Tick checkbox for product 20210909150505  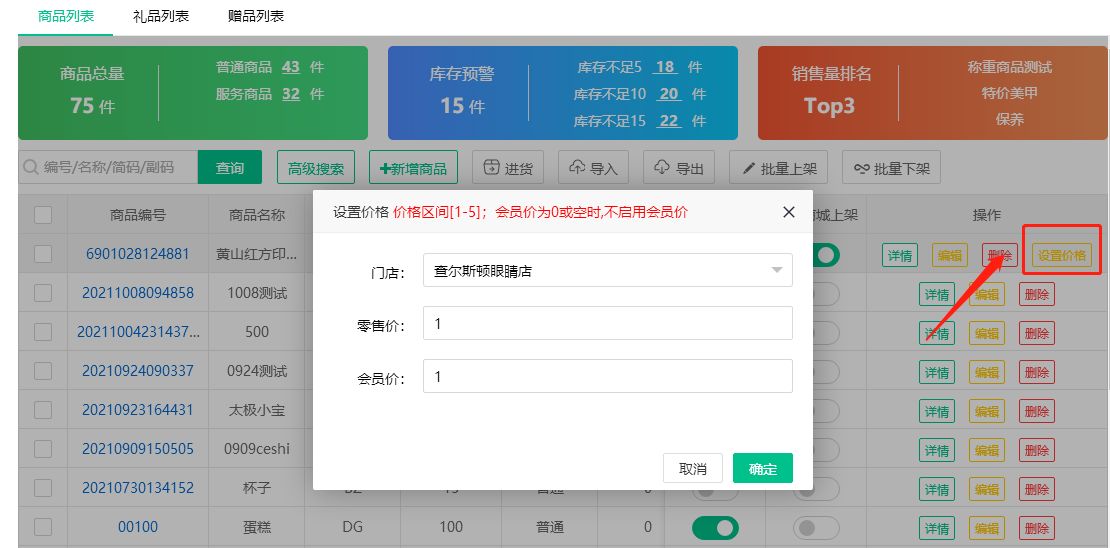click(43, 448)
